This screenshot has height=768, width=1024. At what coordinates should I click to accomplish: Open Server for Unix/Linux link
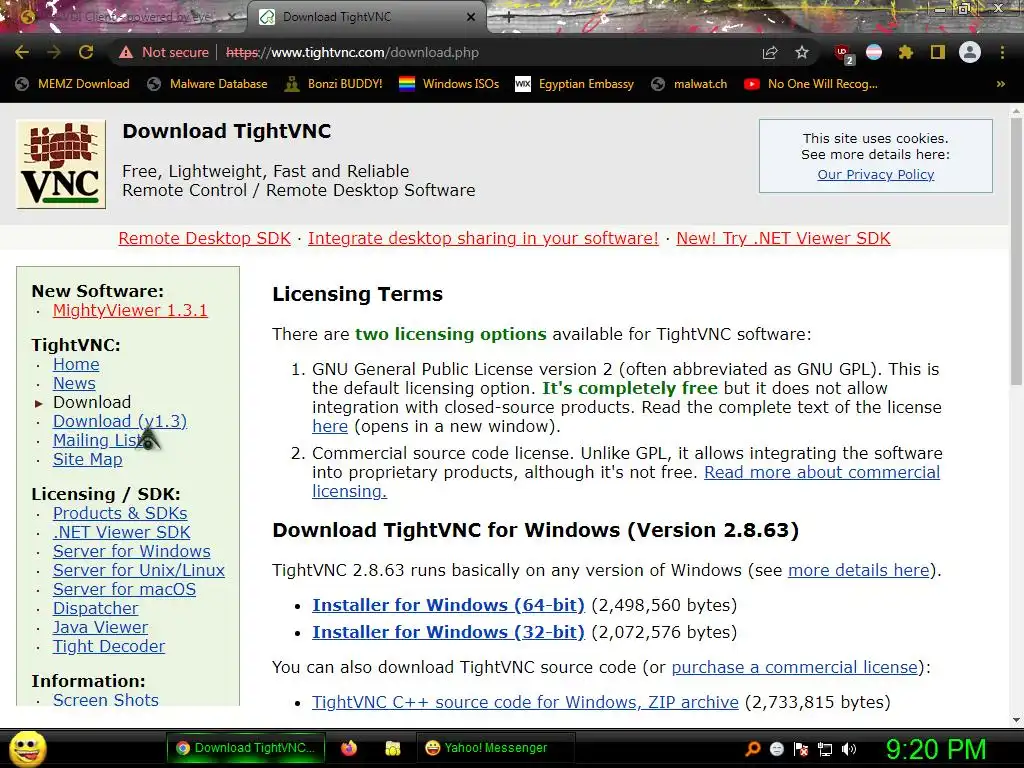pyautogui.click(x=139, y=570)
